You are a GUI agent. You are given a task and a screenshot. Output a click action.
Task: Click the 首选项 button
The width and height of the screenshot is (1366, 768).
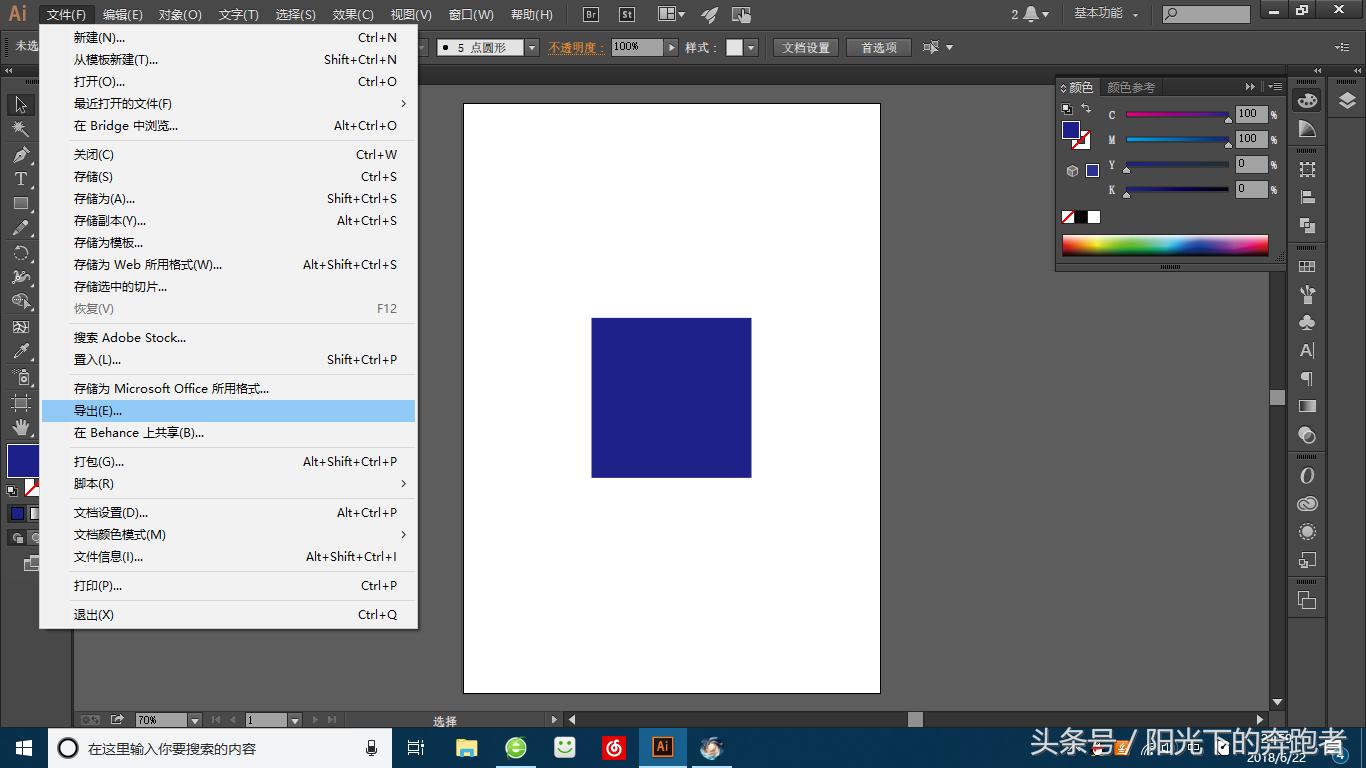(878, 47)
